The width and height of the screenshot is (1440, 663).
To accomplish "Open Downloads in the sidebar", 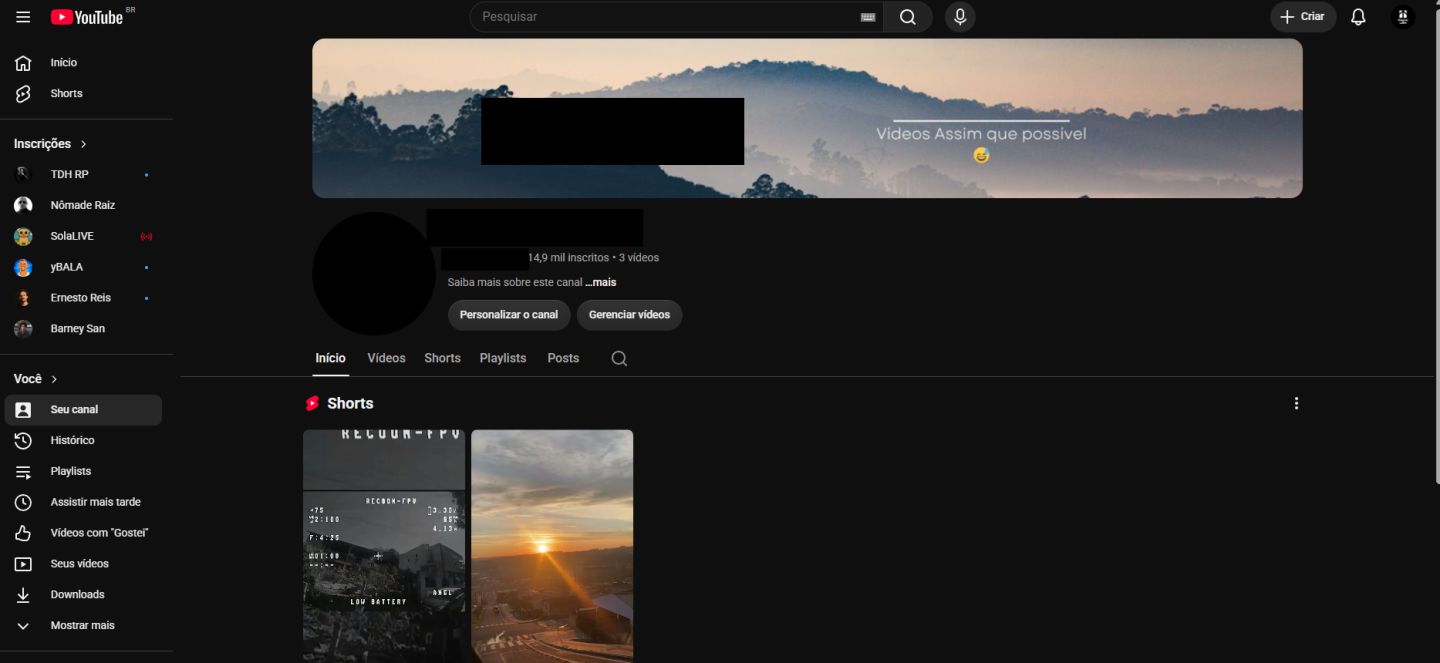I will (83, 595).
